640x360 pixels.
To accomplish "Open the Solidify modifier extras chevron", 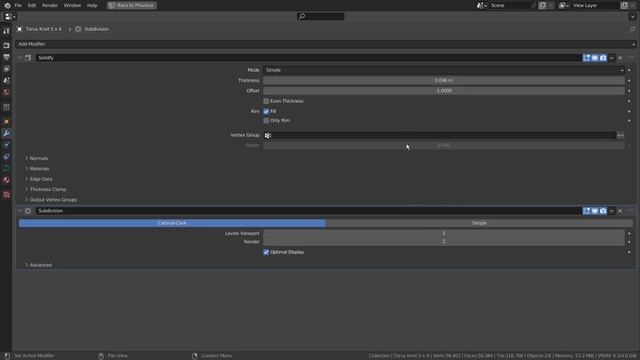I will pos(611,58).
